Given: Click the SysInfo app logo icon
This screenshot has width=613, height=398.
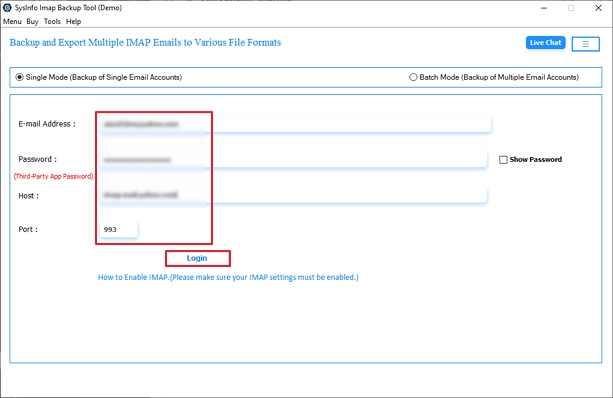Looking at the screenshot, I should tap(7, 7).
